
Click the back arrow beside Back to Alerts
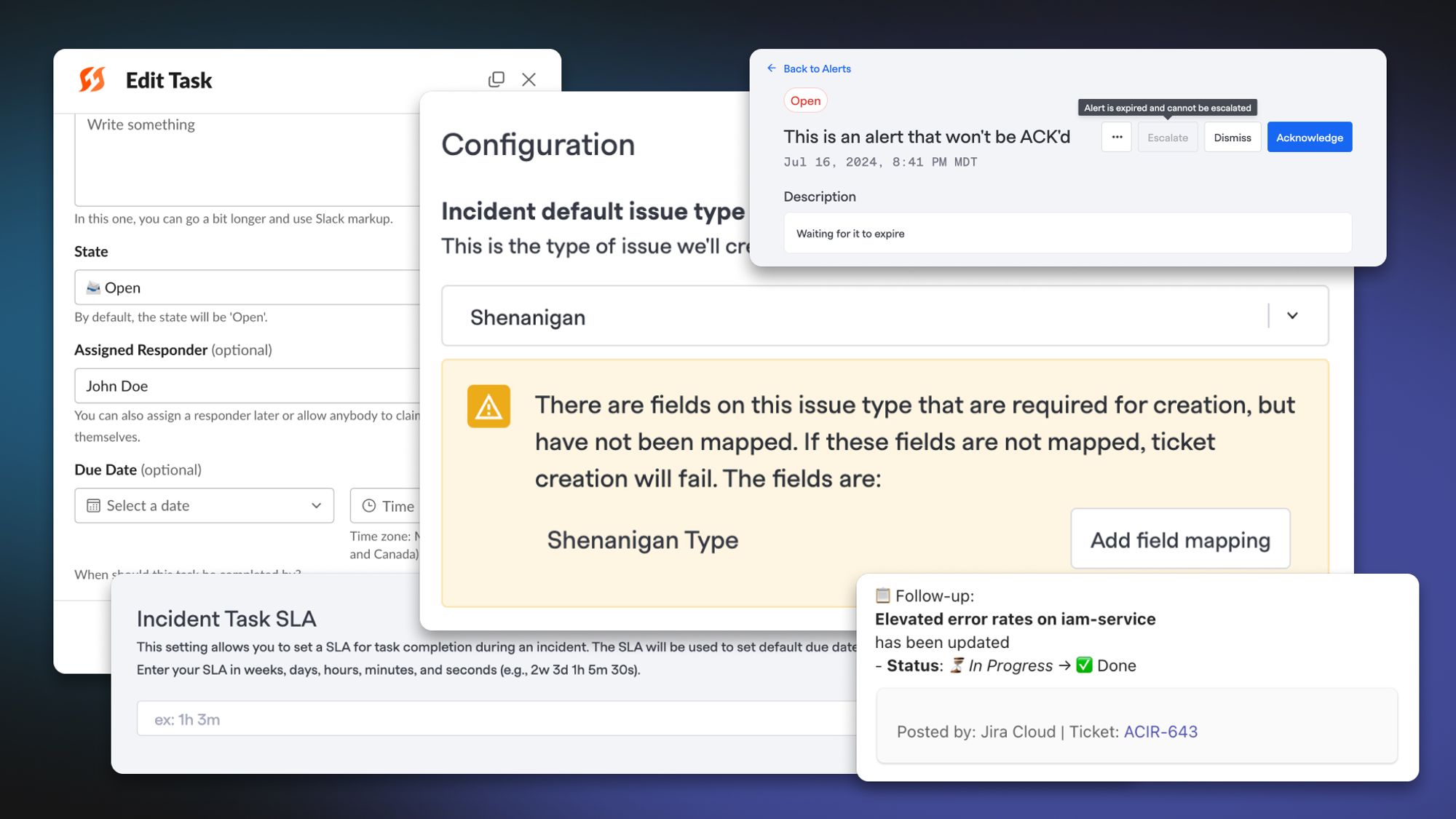[x=771, y=68]
